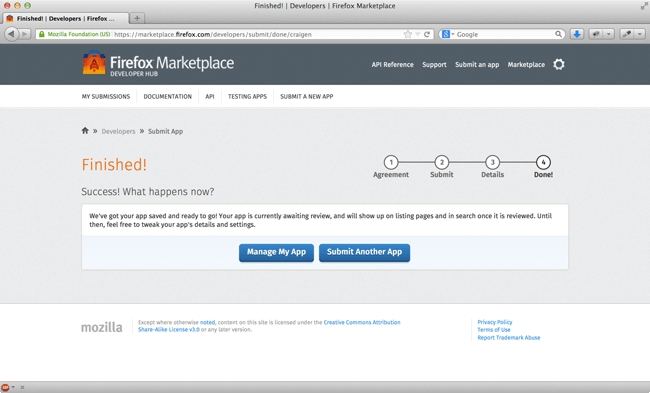Viewport: 650px width, 393px height.
Task: Click the browser forward arrow button
Action: (24, 34)
